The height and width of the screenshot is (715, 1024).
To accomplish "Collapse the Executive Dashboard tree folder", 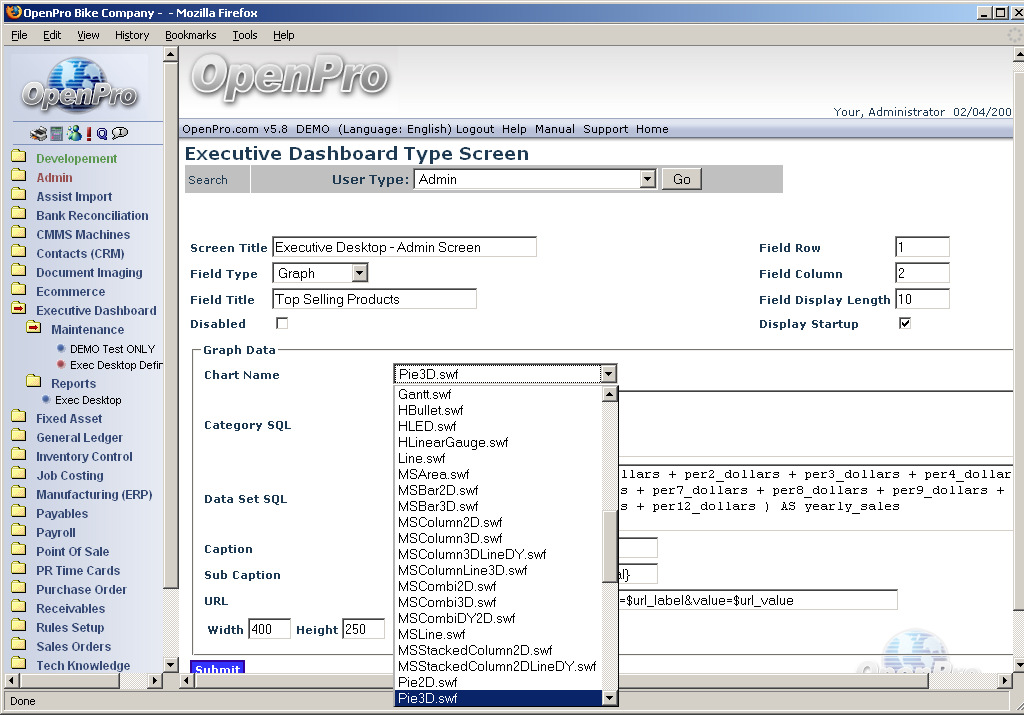I will tap(18, 310).
